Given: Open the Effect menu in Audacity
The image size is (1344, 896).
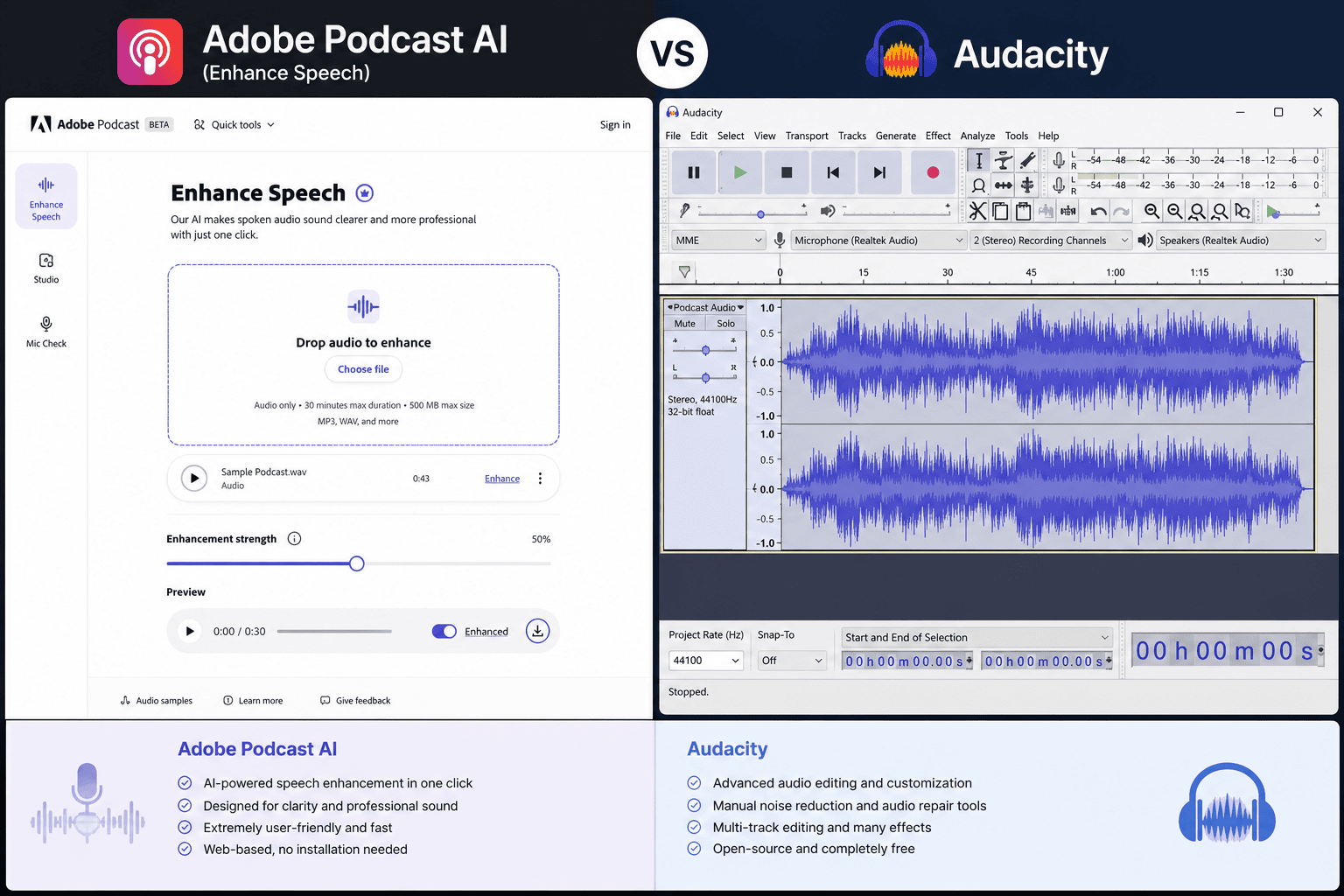Looking at the screenshot, I should pyautogui.click(x=938, y=136).
